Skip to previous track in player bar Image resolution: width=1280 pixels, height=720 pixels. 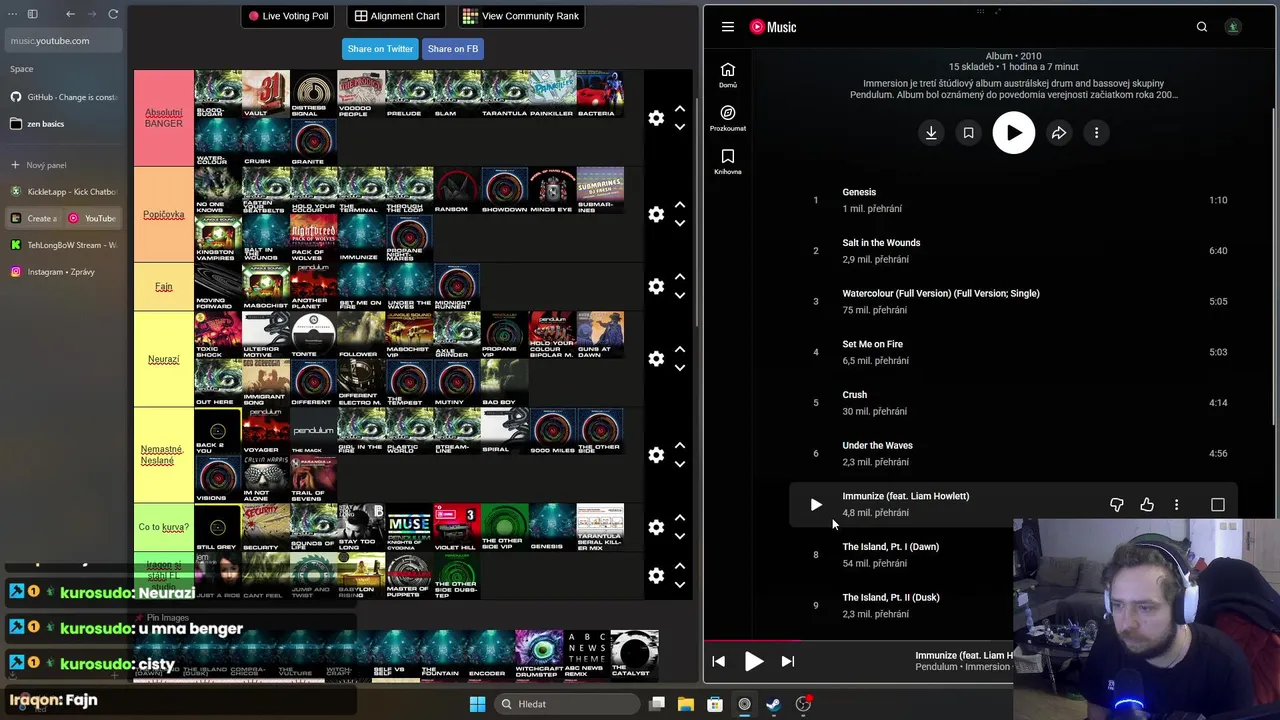718,661
